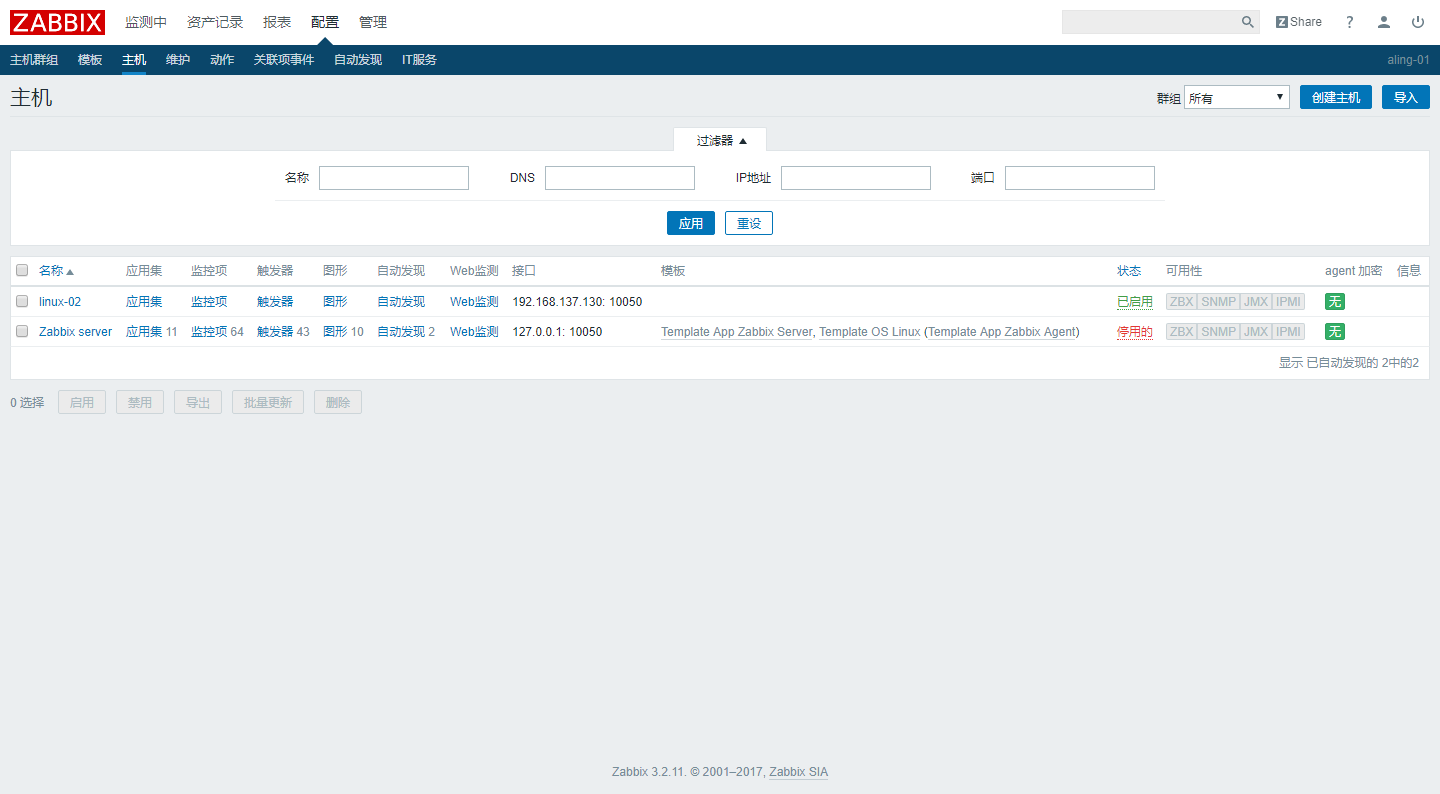This screenshot has width=1440, height=794.
Task: Go to the 关联项事件 submenu tab
Action: pyautogui.click(x=284, y=60)
